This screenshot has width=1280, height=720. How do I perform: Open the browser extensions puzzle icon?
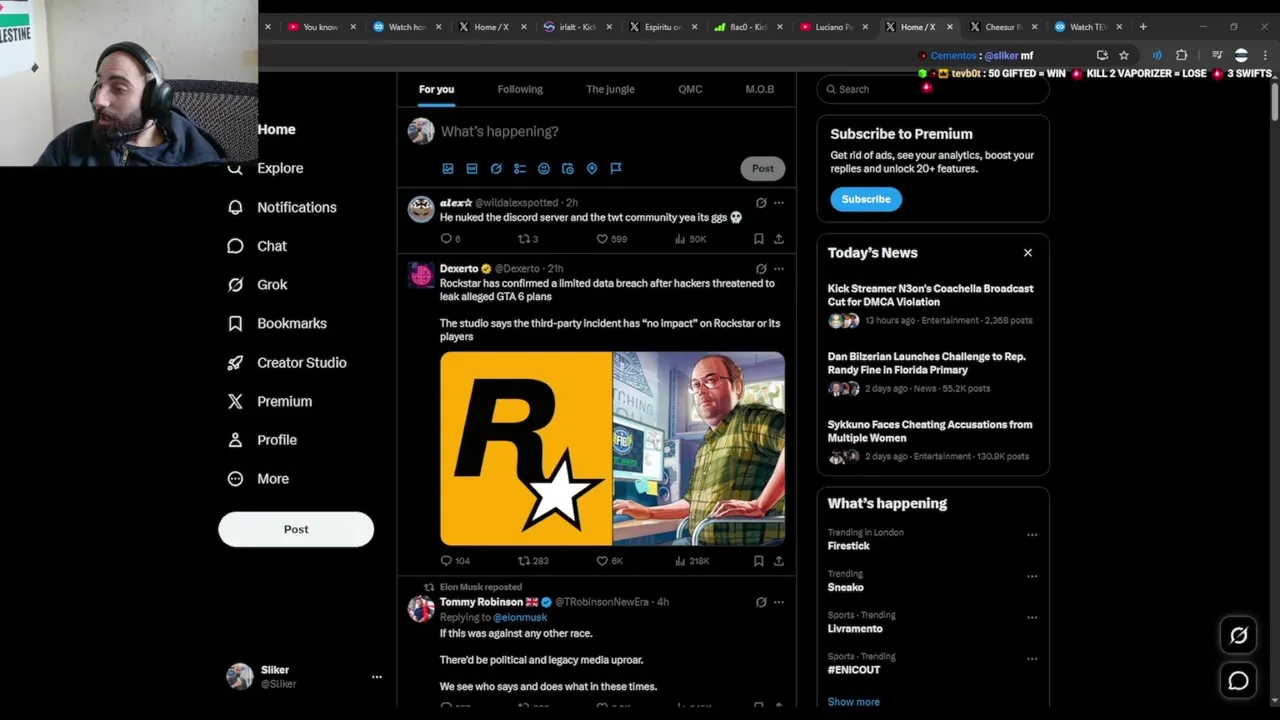[x=1181, y=56]
